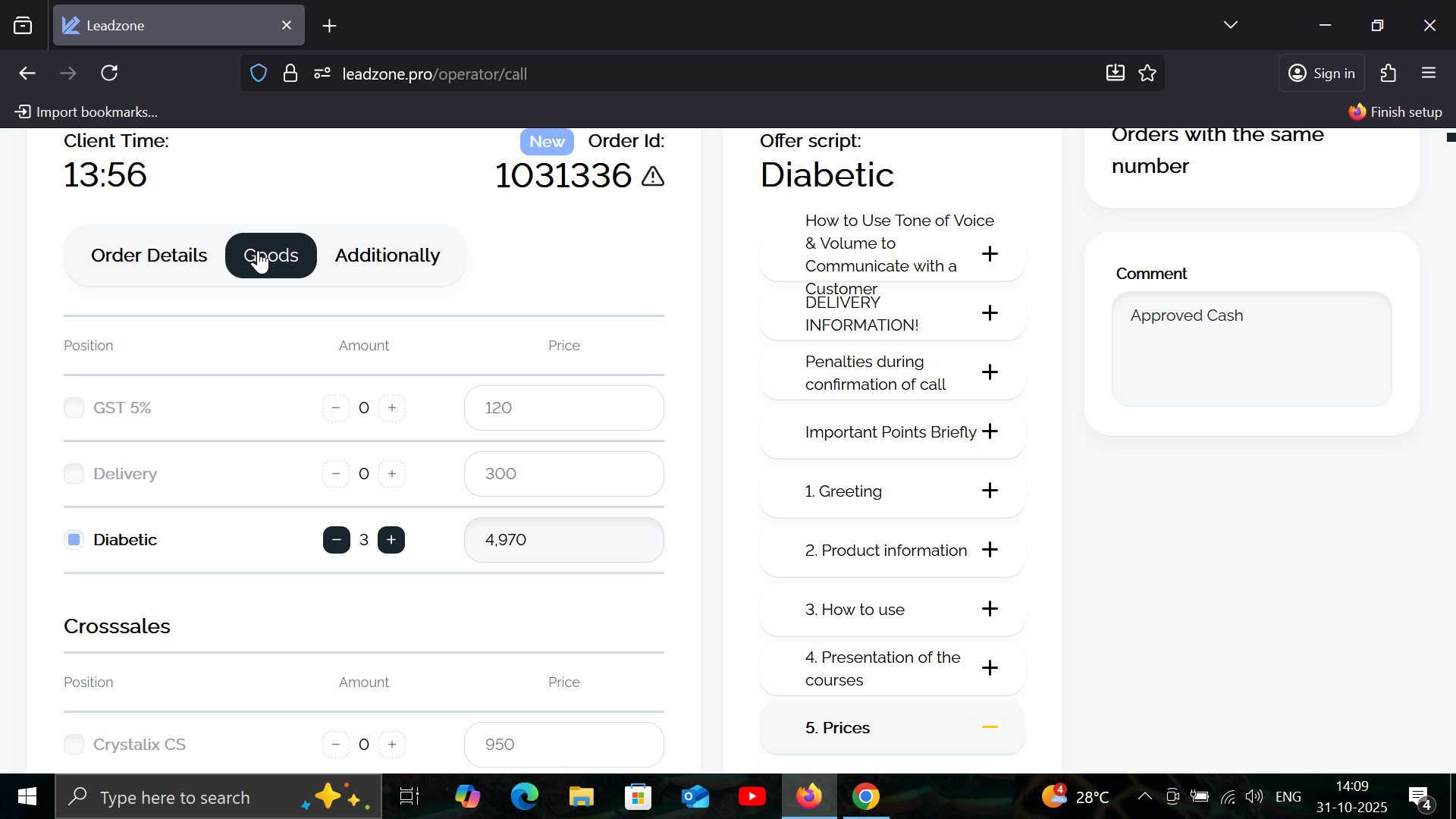The image size is (1456, 819).
Task: Click the plus stepper for Delivery
Action: click(392, 474)
